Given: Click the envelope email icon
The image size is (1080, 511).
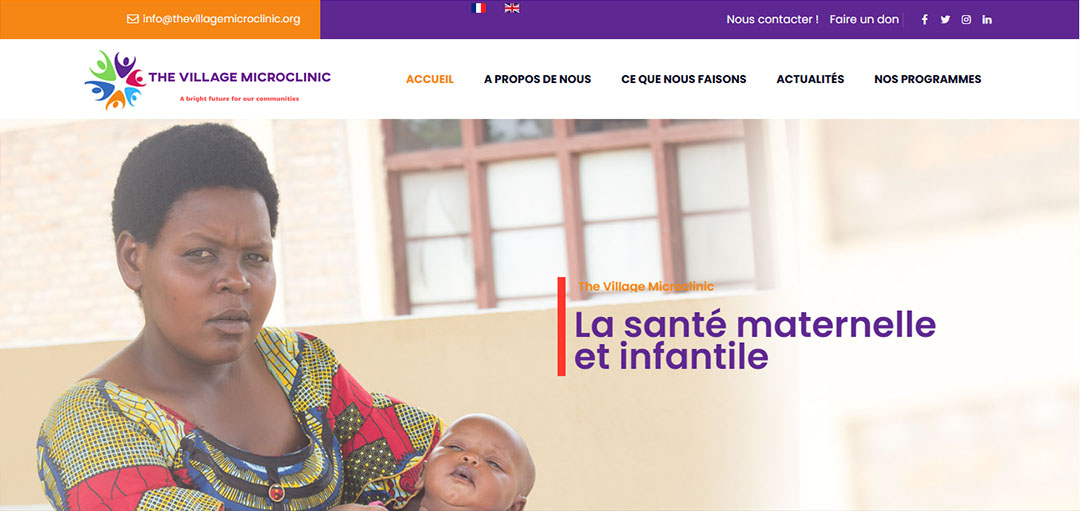Looking at the screenshot, I should click(x=133, y=19).
